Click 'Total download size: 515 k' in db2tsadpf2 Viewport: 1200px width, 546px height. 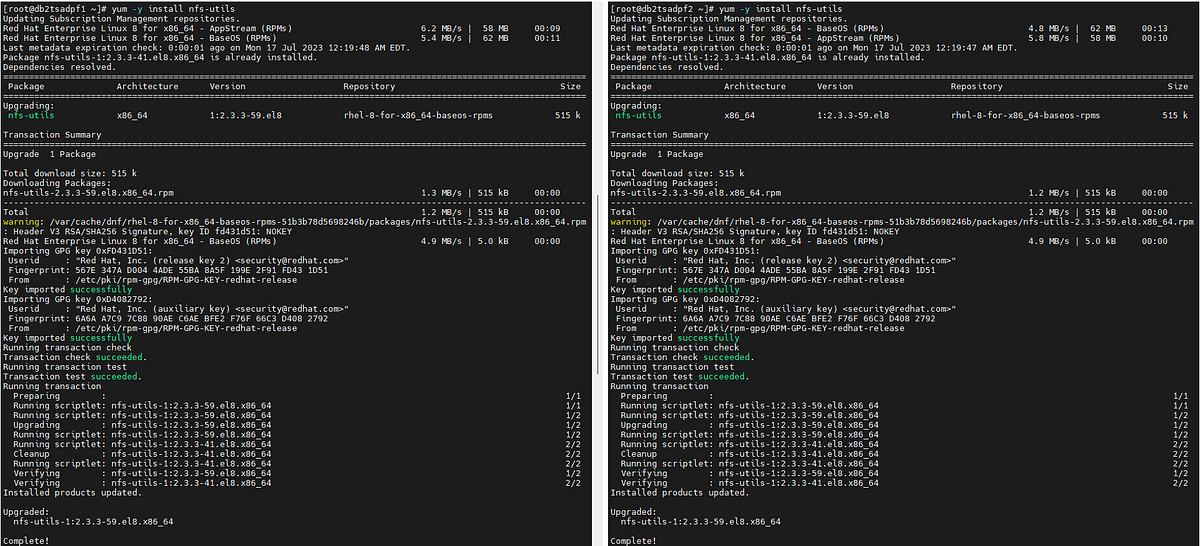[675, 174]
